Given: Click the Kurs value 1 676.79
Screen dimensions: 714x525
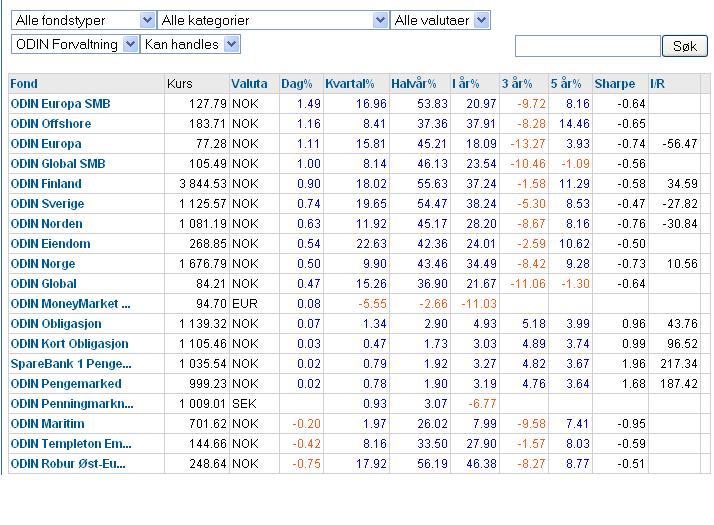Looking at the screenshot, I should (203, 264).
